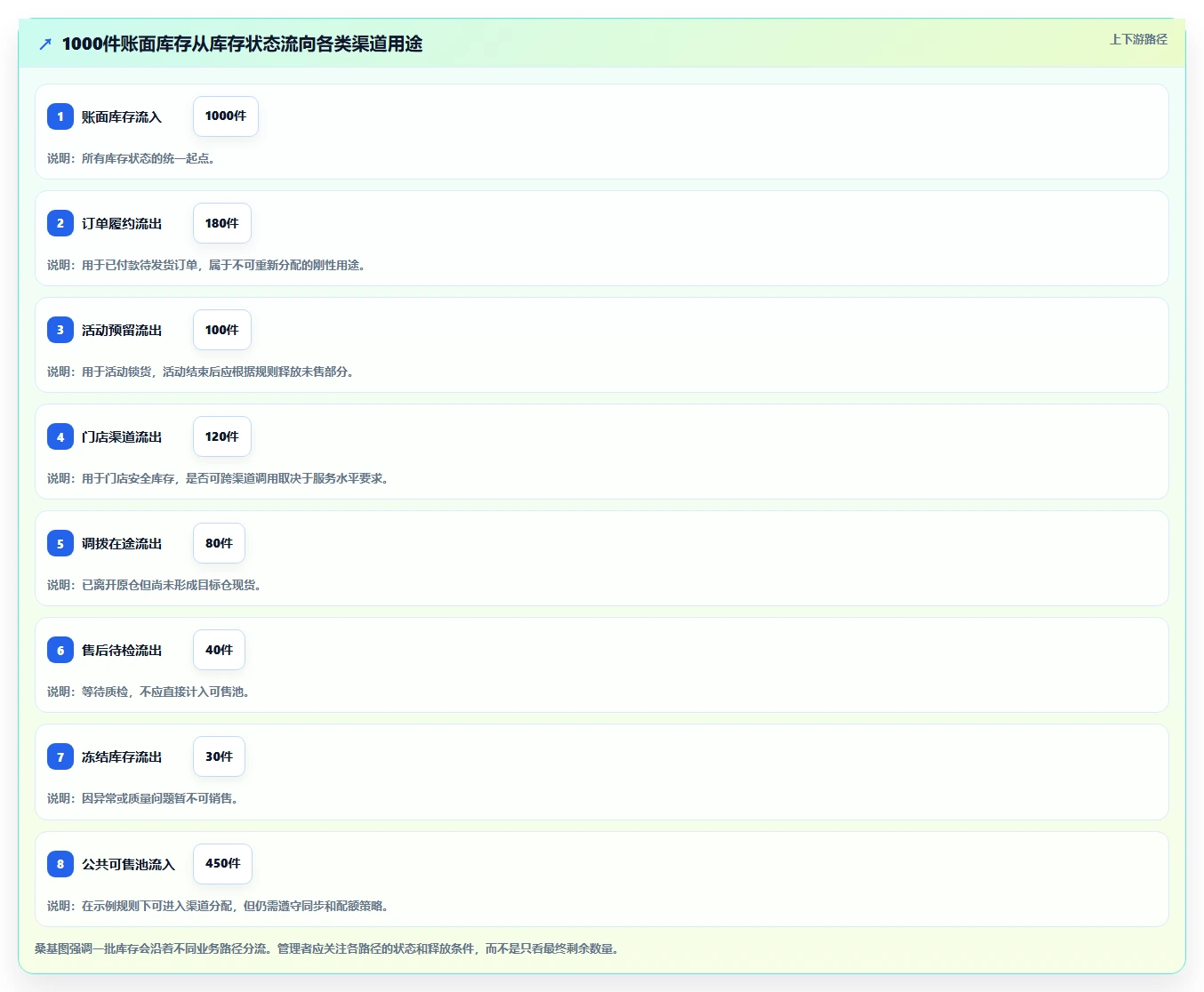Click step badge 2 for 订单履约流出

(60, 223)
